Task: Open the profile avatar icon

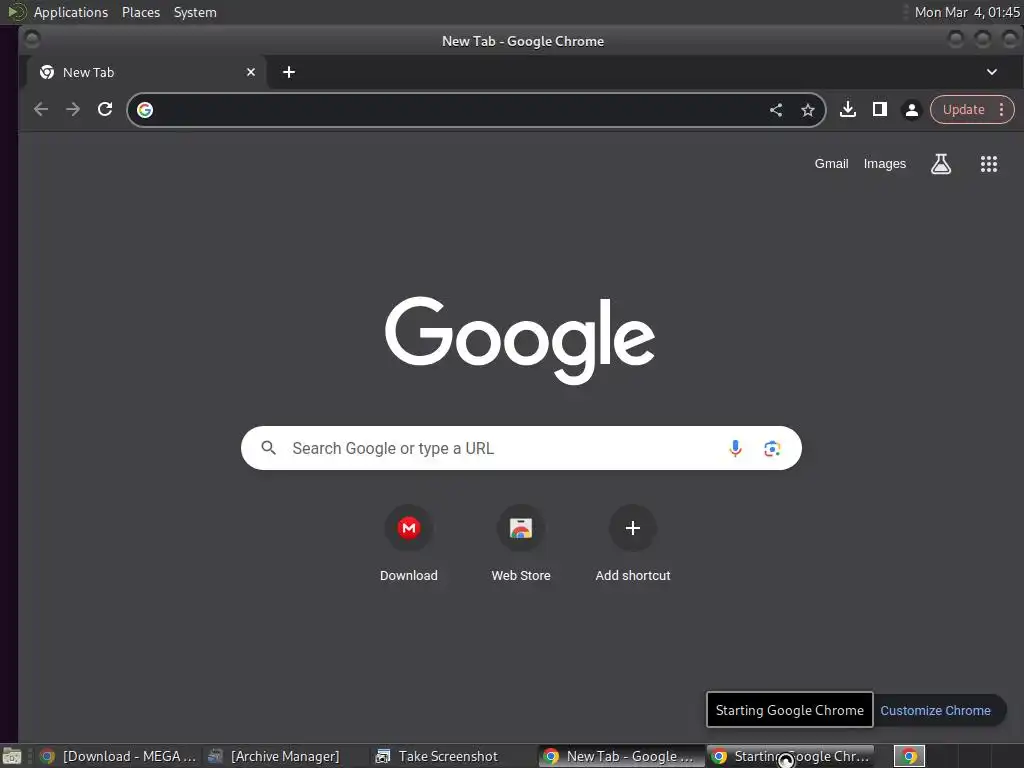Action: coord(912,110)
